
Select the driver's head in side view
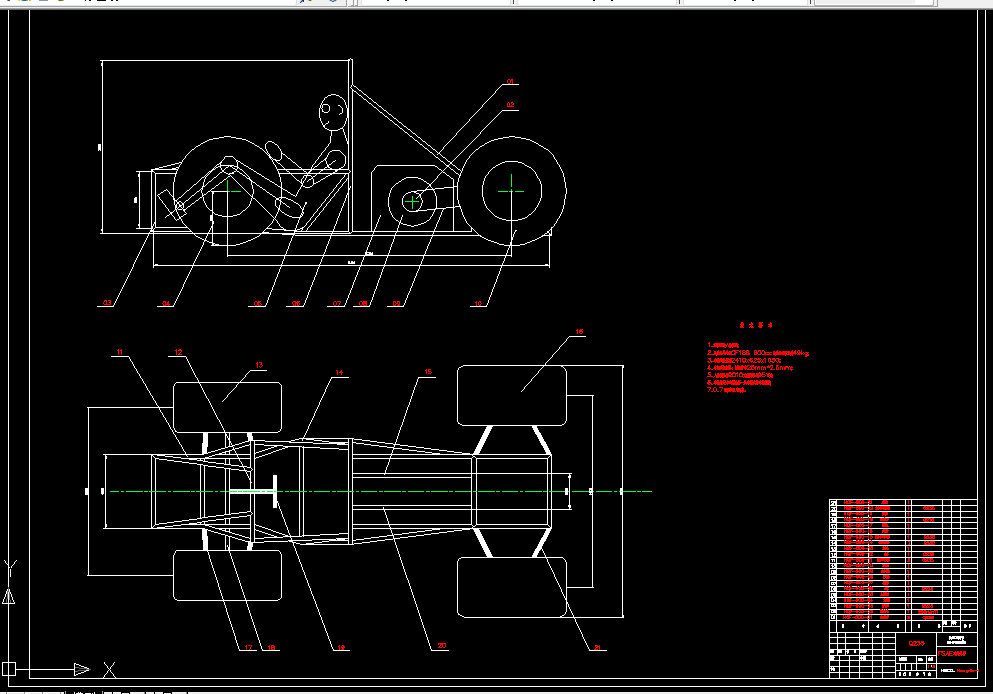pyautogui.click(x=333, y=112)
